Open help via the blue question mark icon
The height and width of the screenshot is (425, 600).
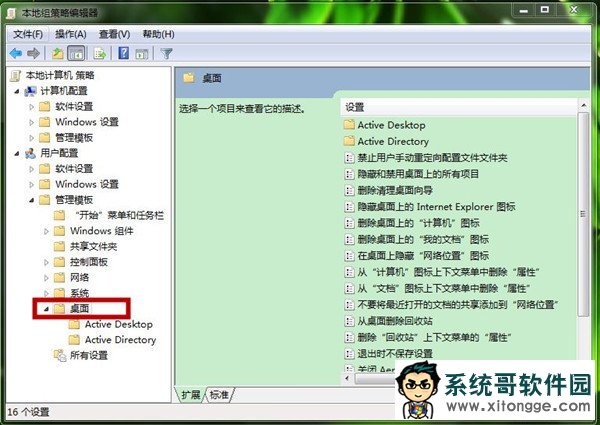point(124,53)
